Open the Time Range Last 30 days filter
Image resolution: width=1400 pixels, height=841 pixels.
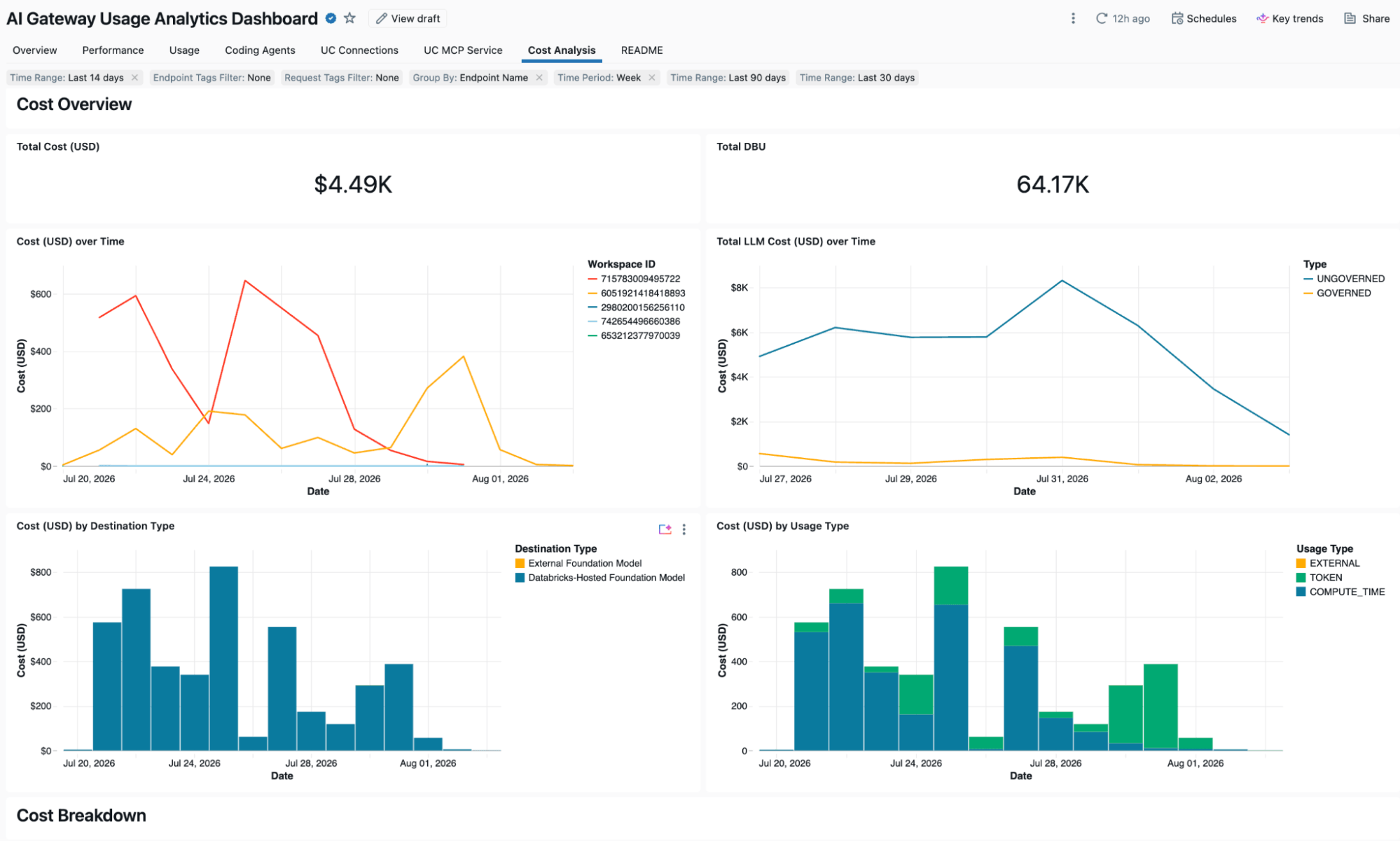pos(857,78)
